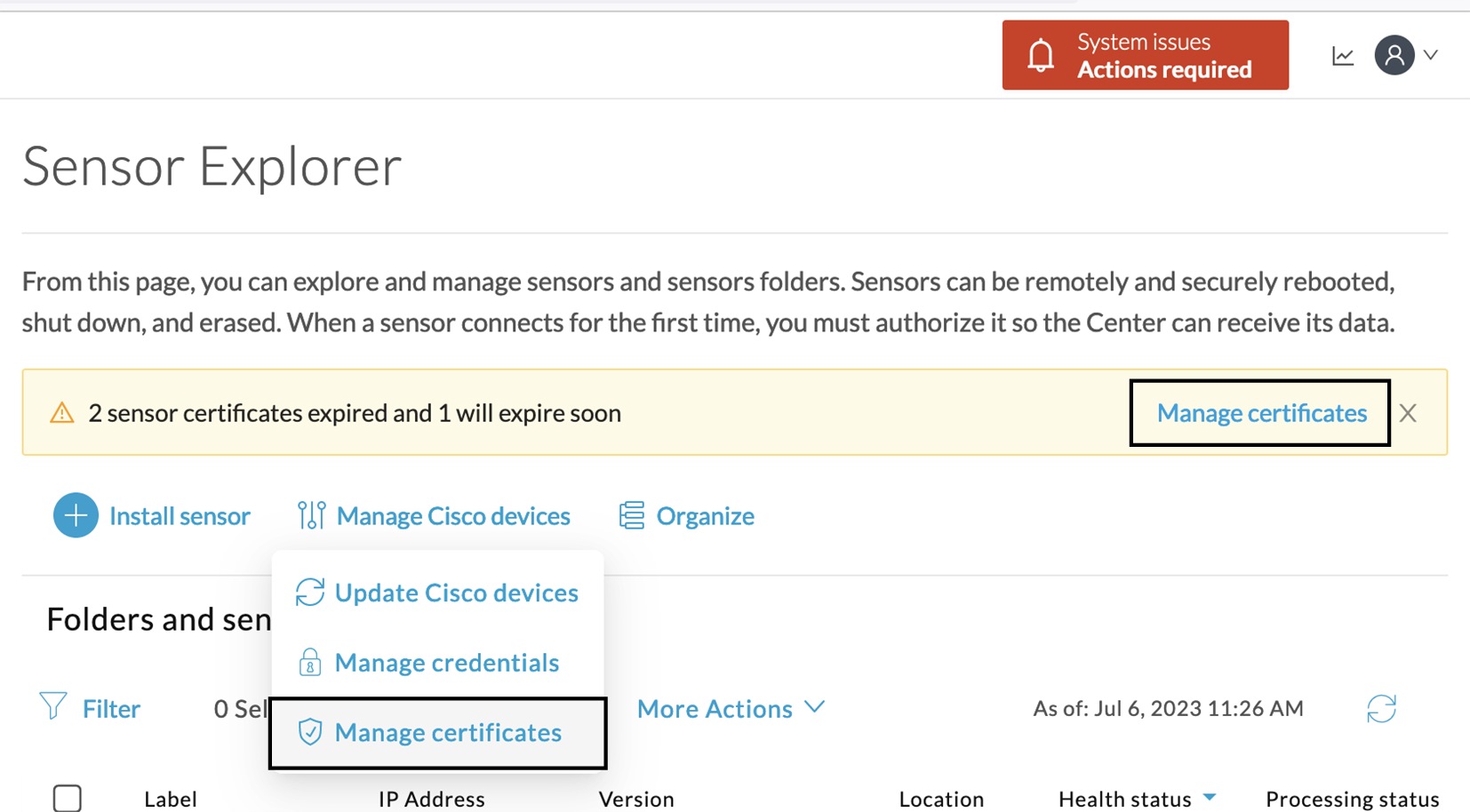
Task: Click the Version column header
Action: point(636,799)
